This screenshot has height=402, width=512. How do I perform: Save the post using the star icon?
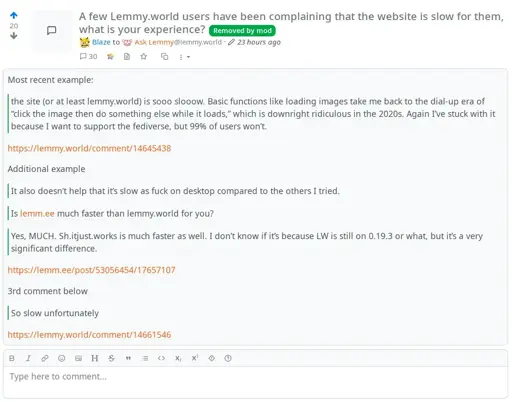144,57
